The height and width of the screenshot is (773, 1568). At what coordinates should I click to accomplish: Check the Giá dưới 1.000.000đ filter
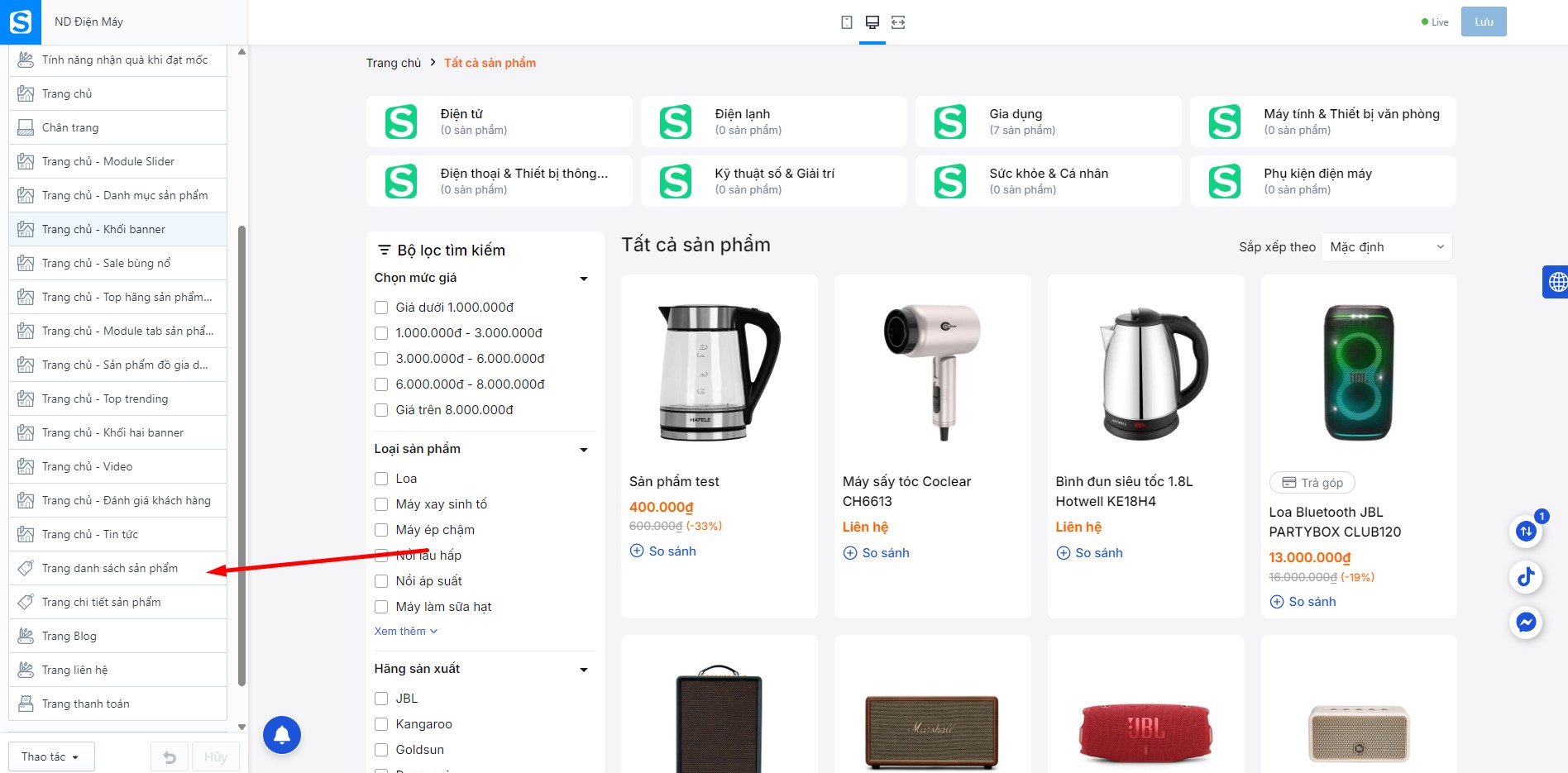(381, 308)
